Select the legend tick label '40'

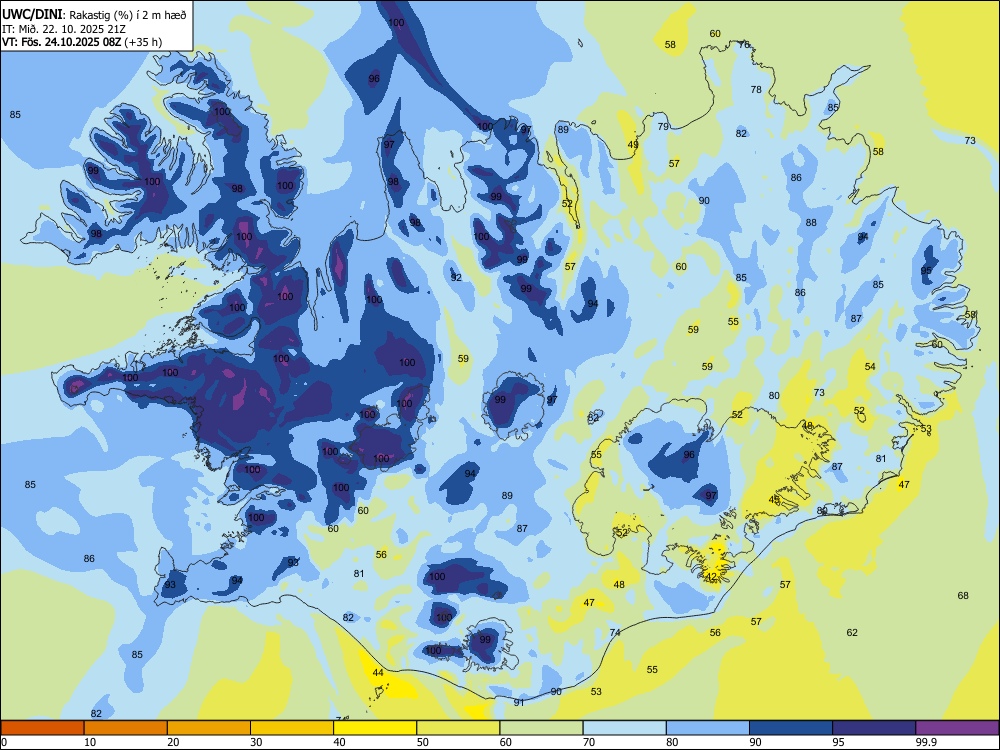click(x=339, y=742)
